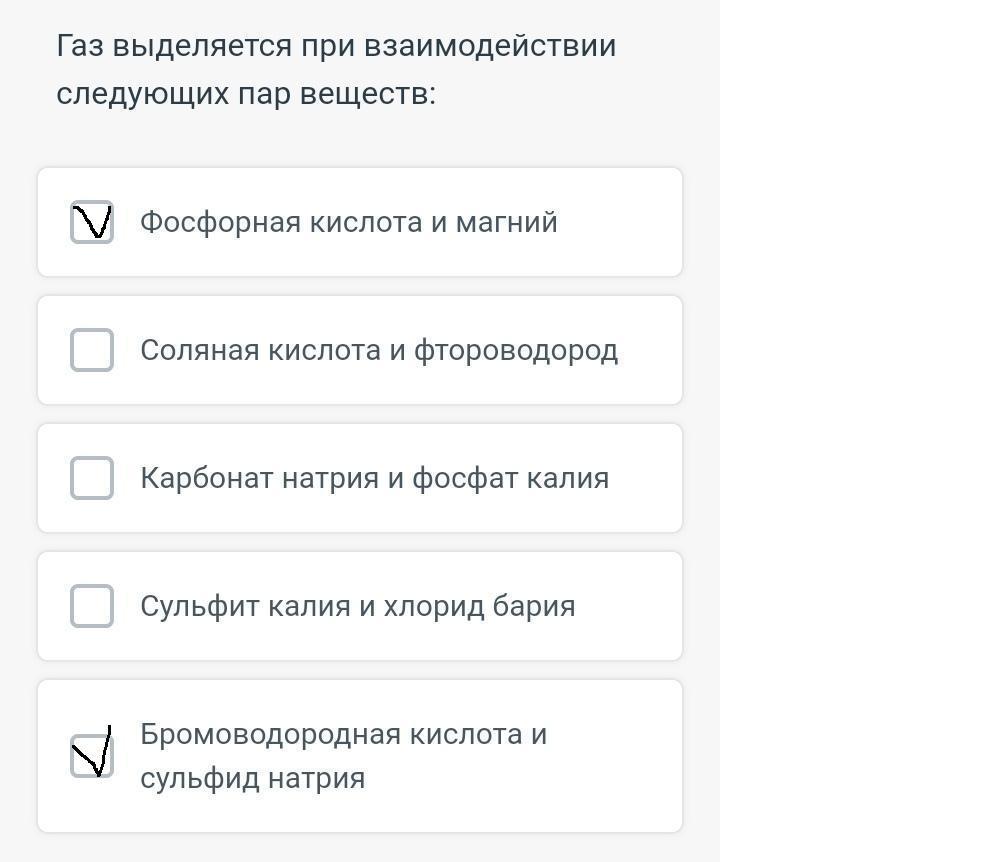Click the word 'Карбонат' in third option

(206, 478)
